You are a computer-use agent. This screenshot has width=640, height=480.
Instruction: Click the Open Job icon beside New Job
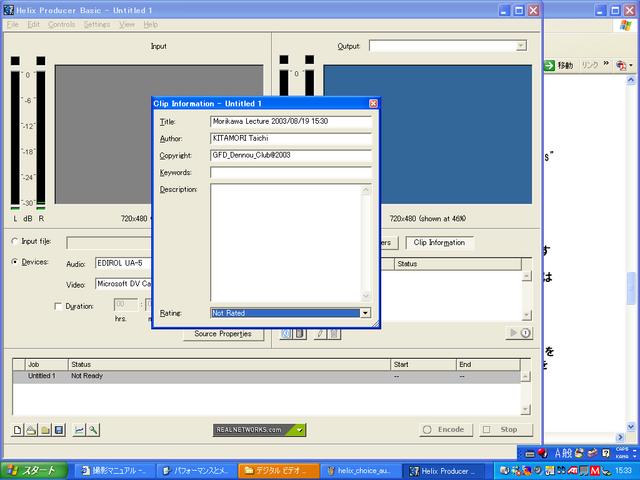(x=31, y=430)
